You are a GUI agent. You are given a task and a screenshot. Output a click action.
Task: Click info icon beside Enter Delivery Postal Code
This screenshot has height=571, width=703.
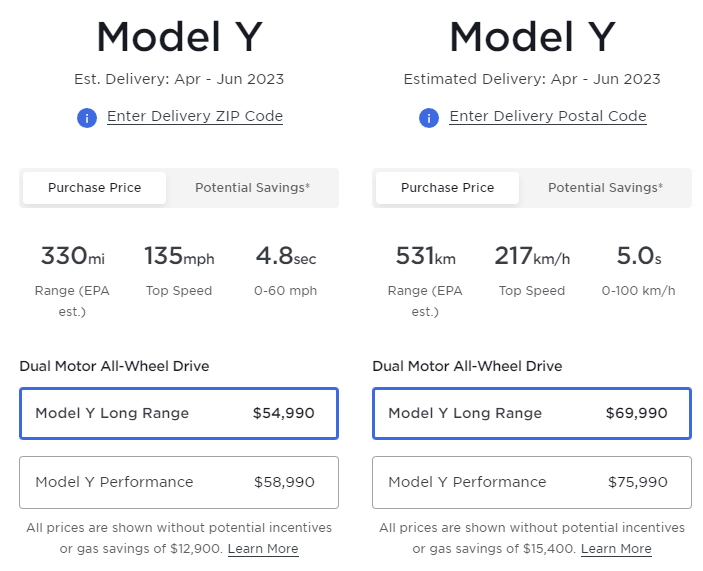tap(430, 117)
